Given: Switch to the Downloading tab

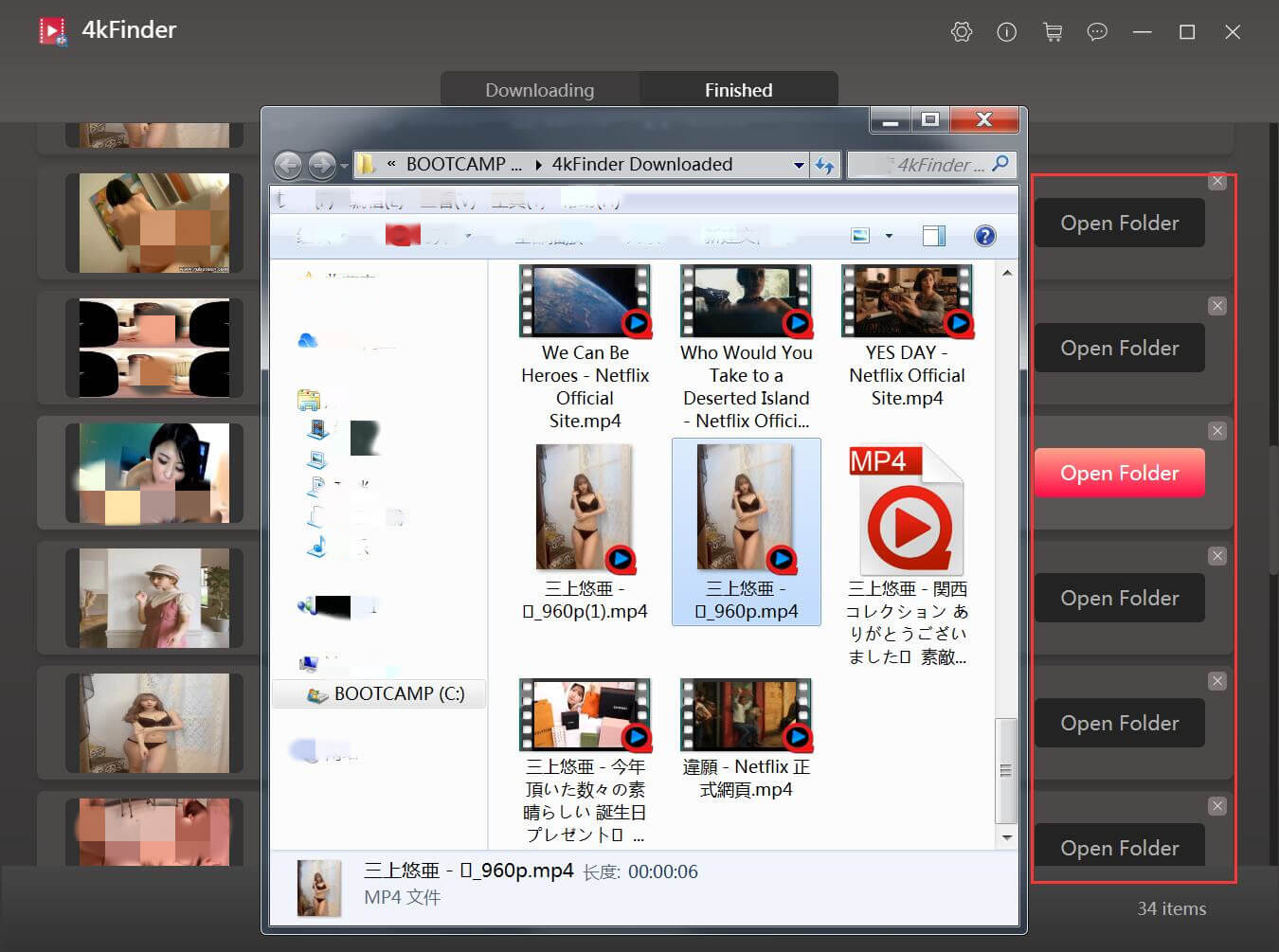Looking at the screenshot, I should tap(539, 89).
